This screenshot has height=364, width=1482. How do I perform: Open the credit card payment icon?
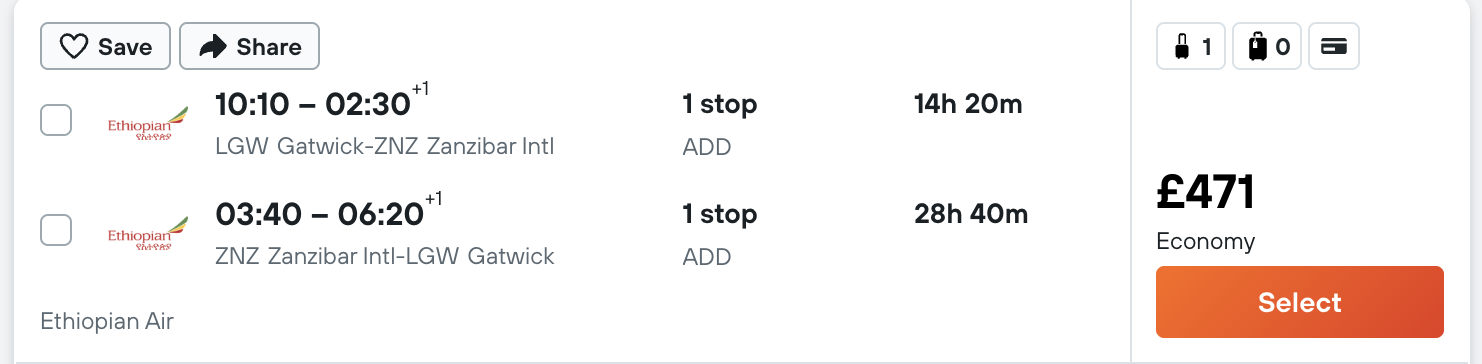click(1334, 46)
